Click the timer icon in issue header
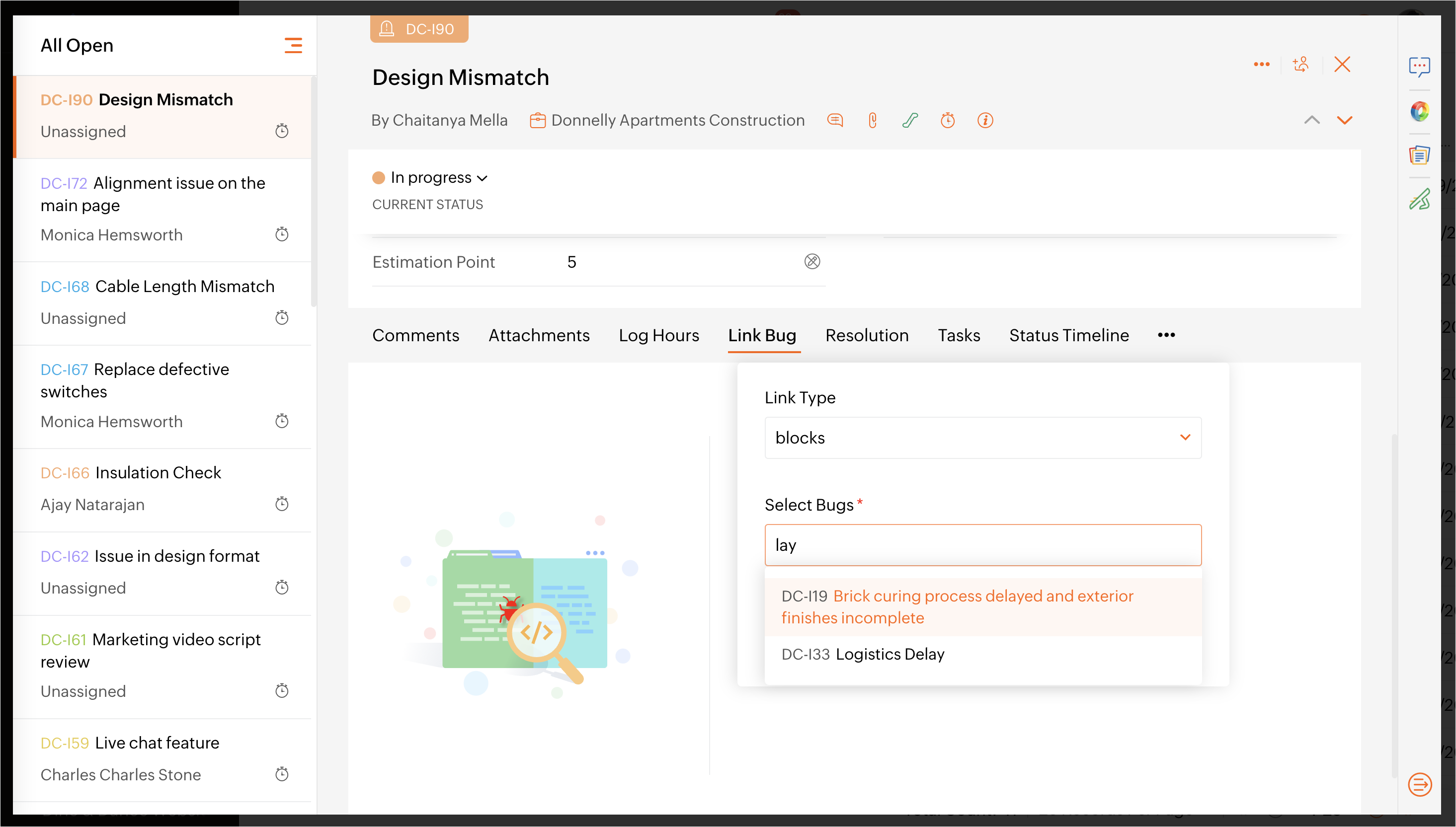 (x=947, y=120)
